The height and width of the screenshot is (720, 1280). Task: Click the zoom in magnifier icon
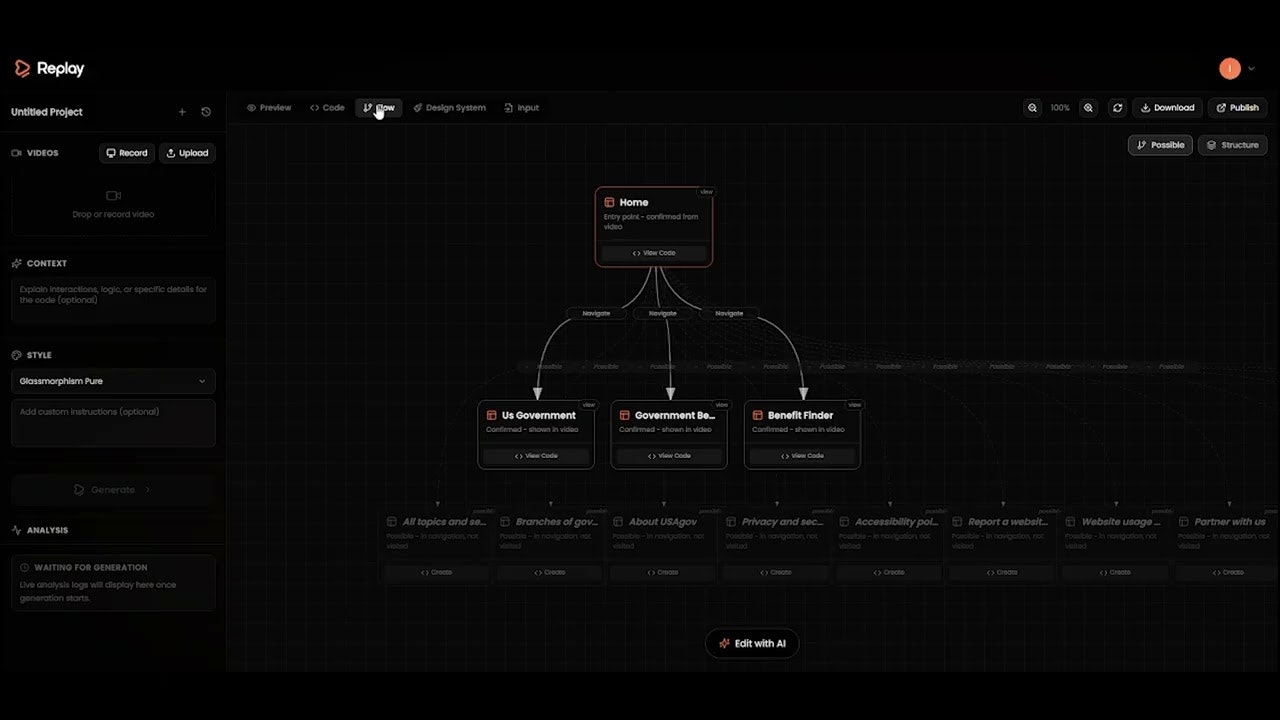coord(1088,107)
